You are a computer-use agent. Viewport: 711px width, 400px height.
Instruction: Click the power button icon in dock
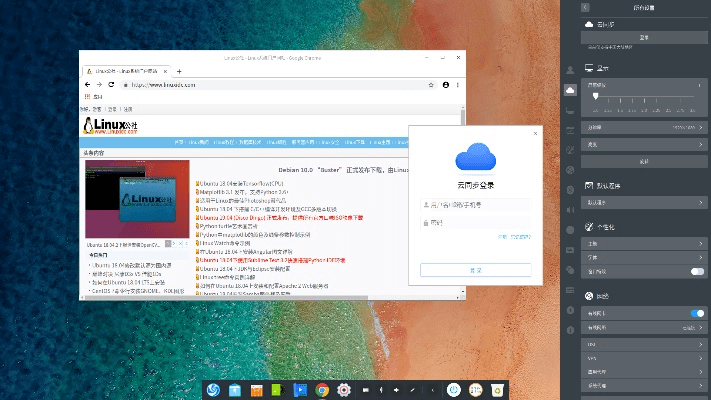pos(453,389)
